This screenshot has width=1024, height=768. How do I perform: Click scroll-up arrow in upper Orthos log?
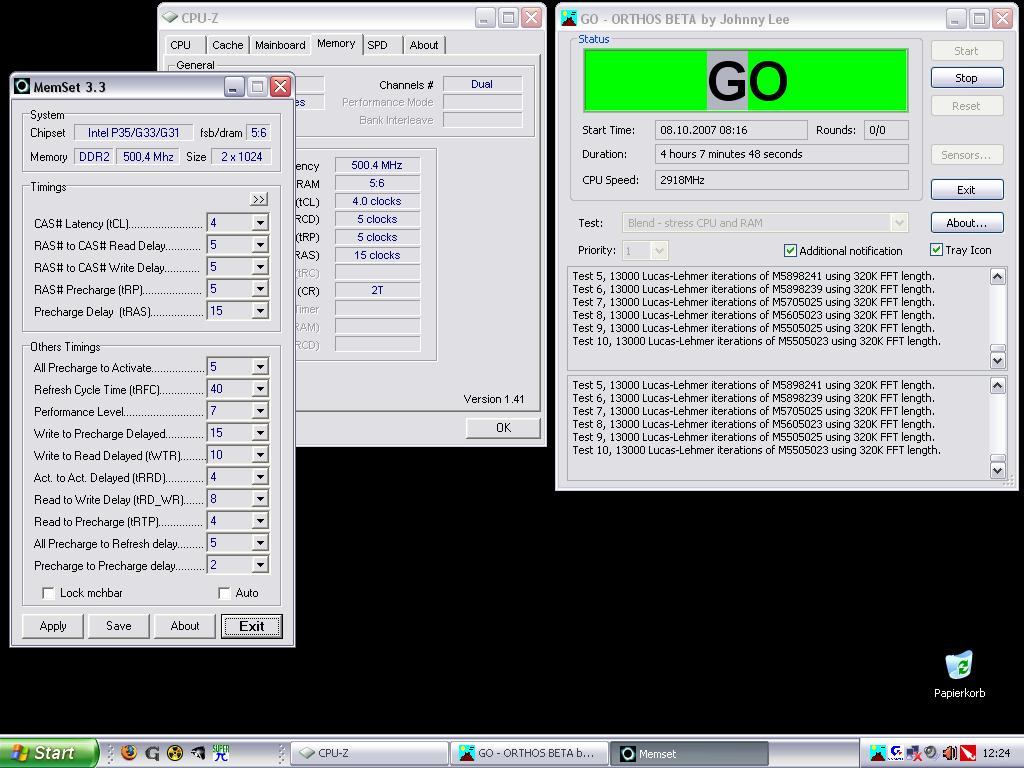(997, 276)
